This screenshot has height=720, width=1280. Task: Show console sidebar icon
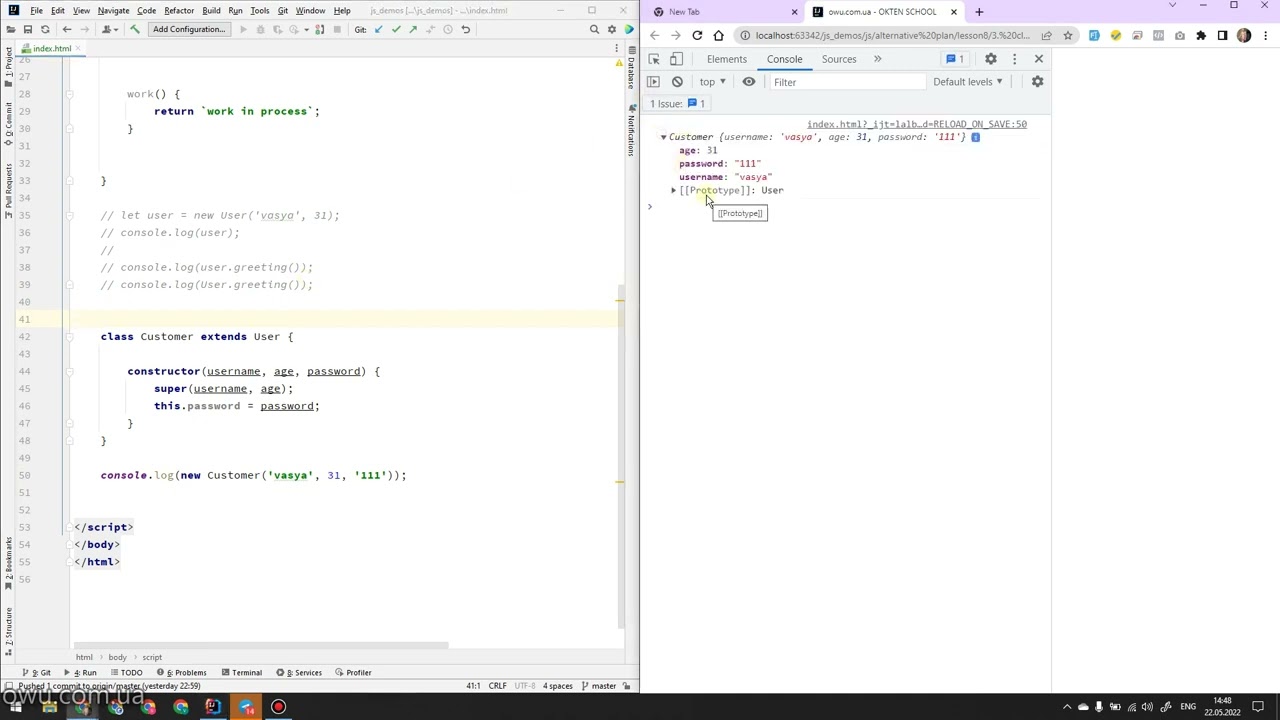click(654, 82)
